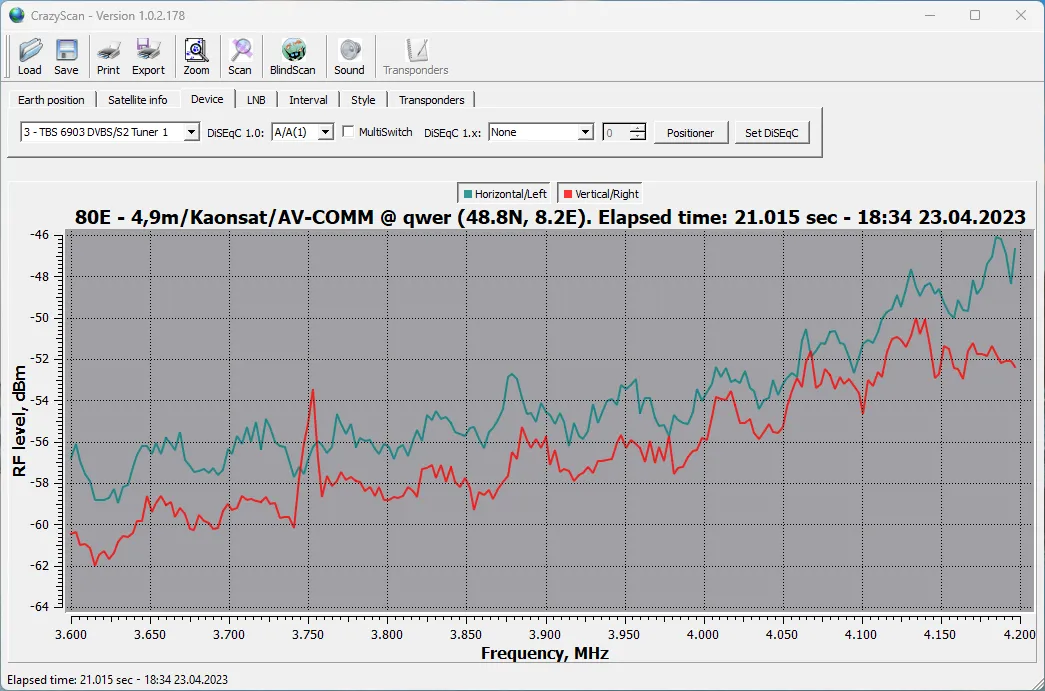Toggle the Sound icon

coord(349,57)
